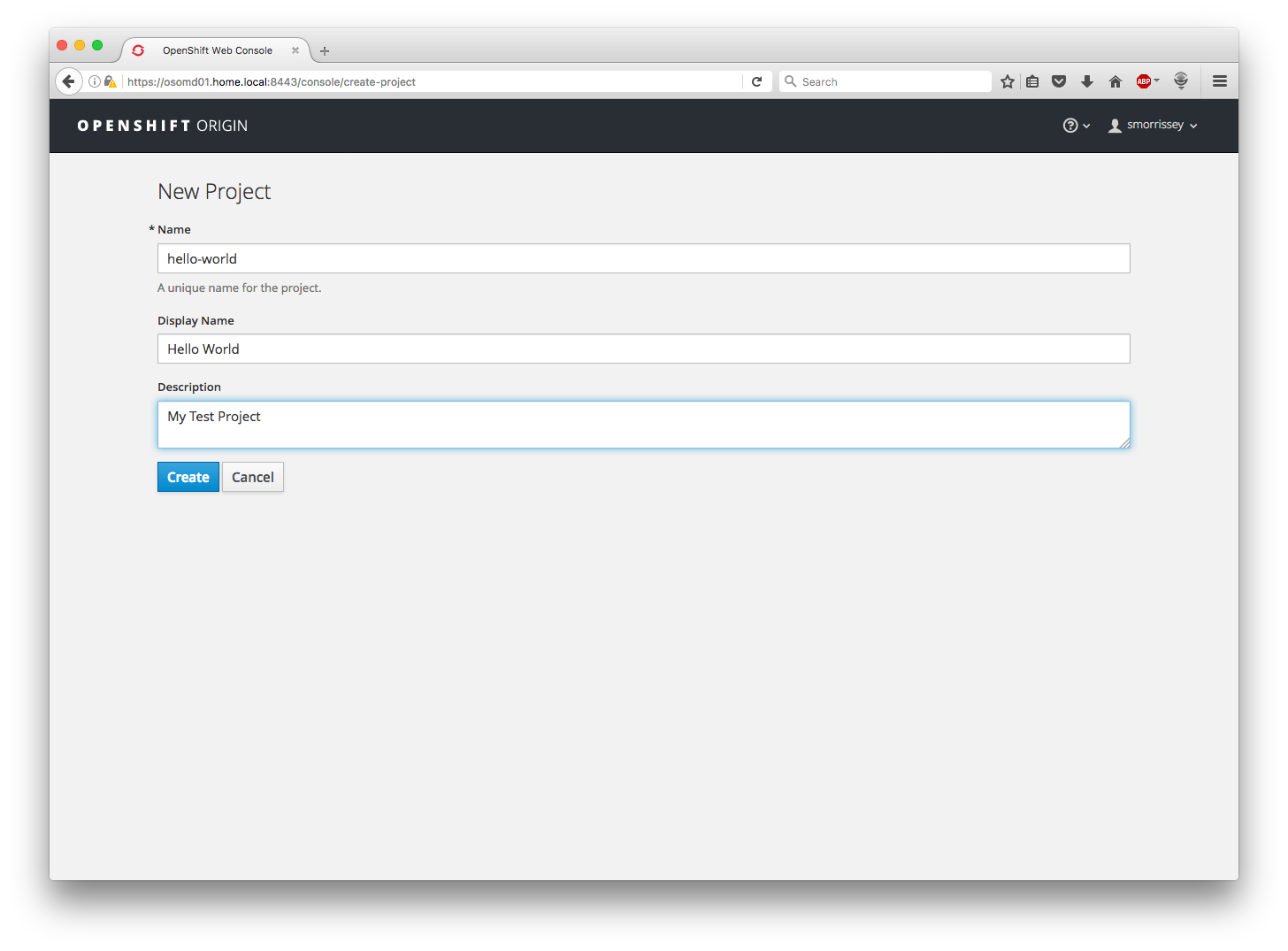Open the Downloads icon in the toolbar
The width and height of the screenshot is (1288, 951).
click(x=1086, y=81)
